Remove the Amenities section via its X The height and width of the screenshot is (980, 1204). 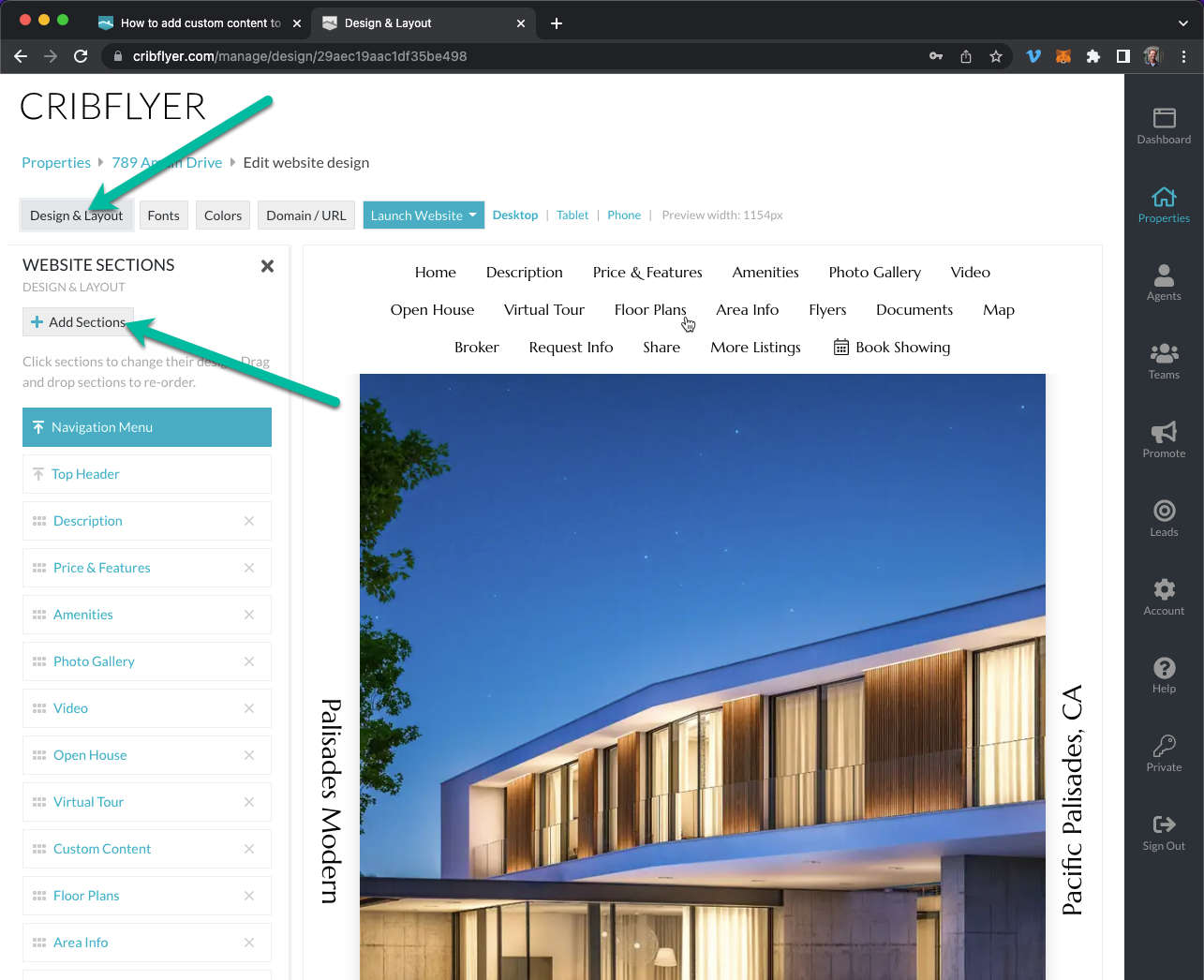tap(249, 615)
